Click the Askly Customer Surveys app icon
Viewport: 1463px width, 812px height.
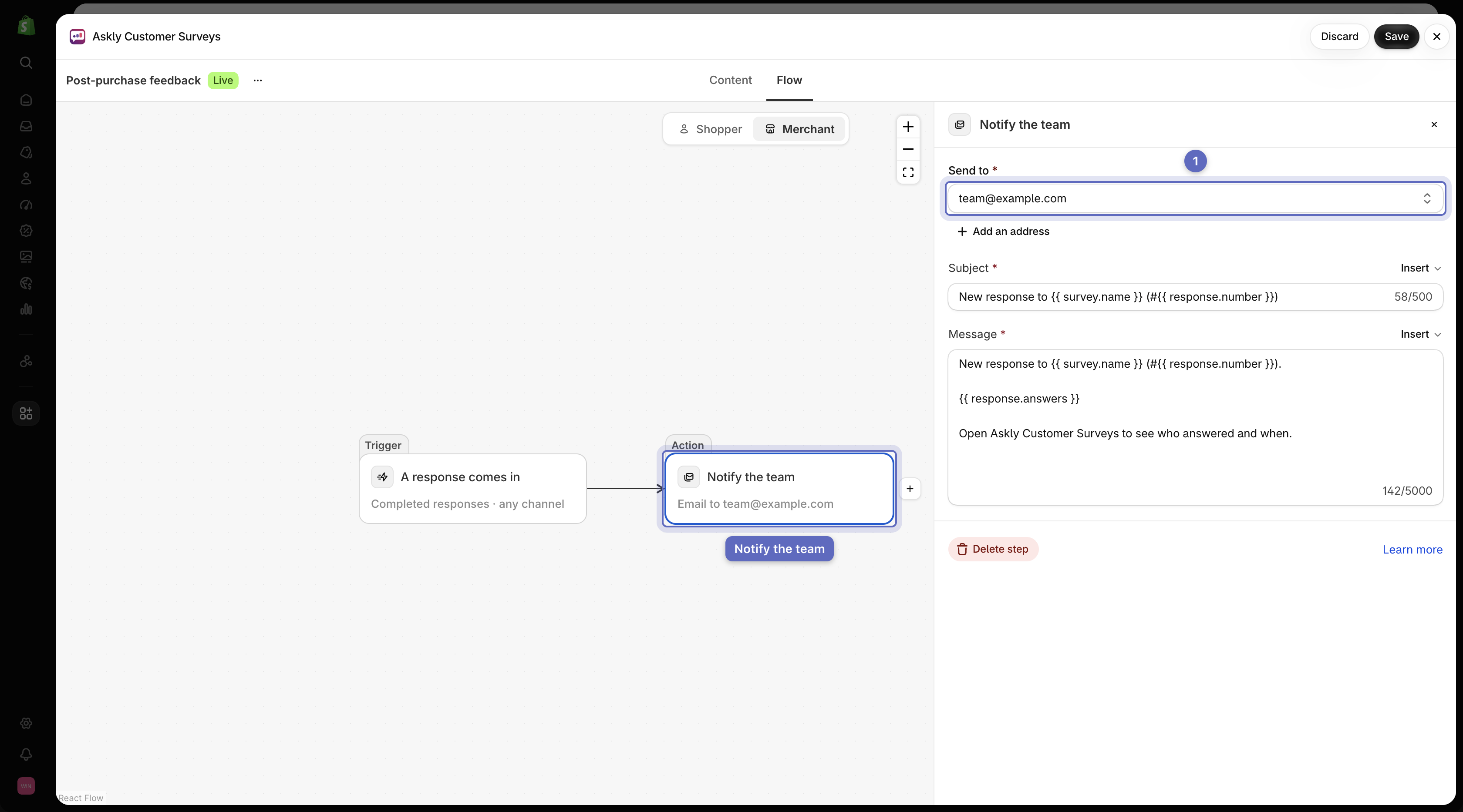click(x=77, y=36)
